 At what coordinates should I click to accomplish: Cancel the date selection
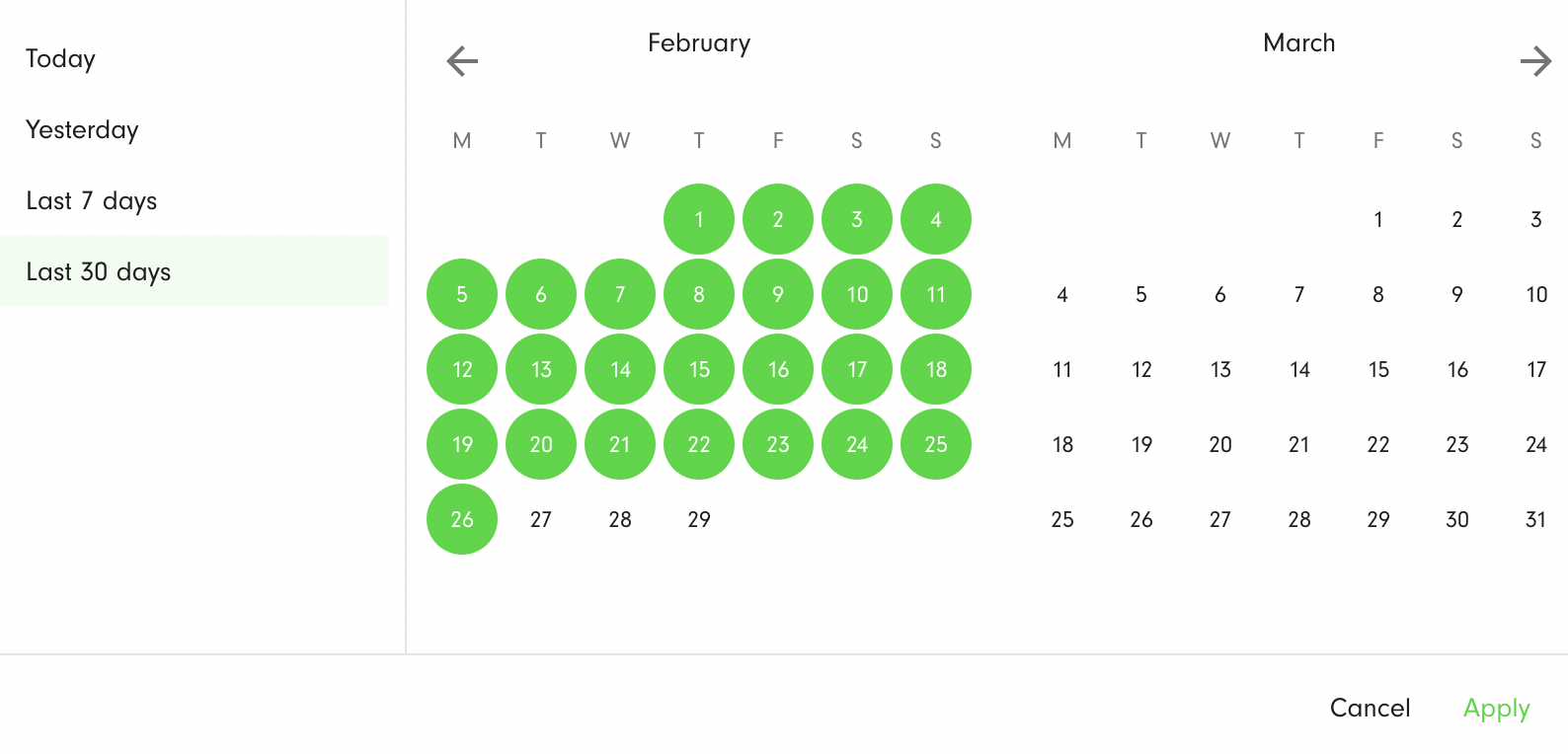1370,708
